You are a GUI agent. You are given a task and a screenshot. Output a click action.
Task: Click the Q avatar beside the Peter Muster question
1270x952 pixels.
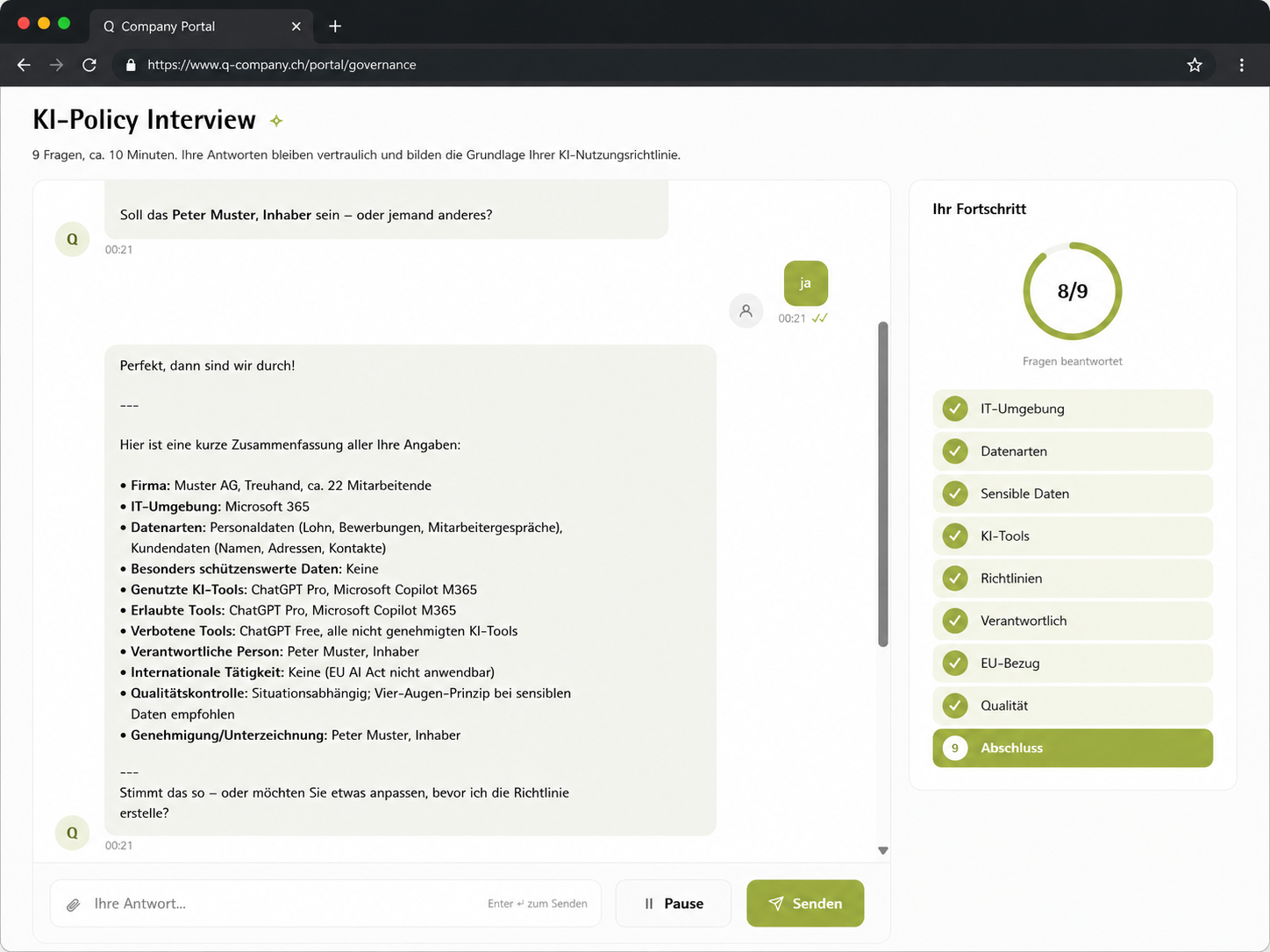[x=72, y=239]
